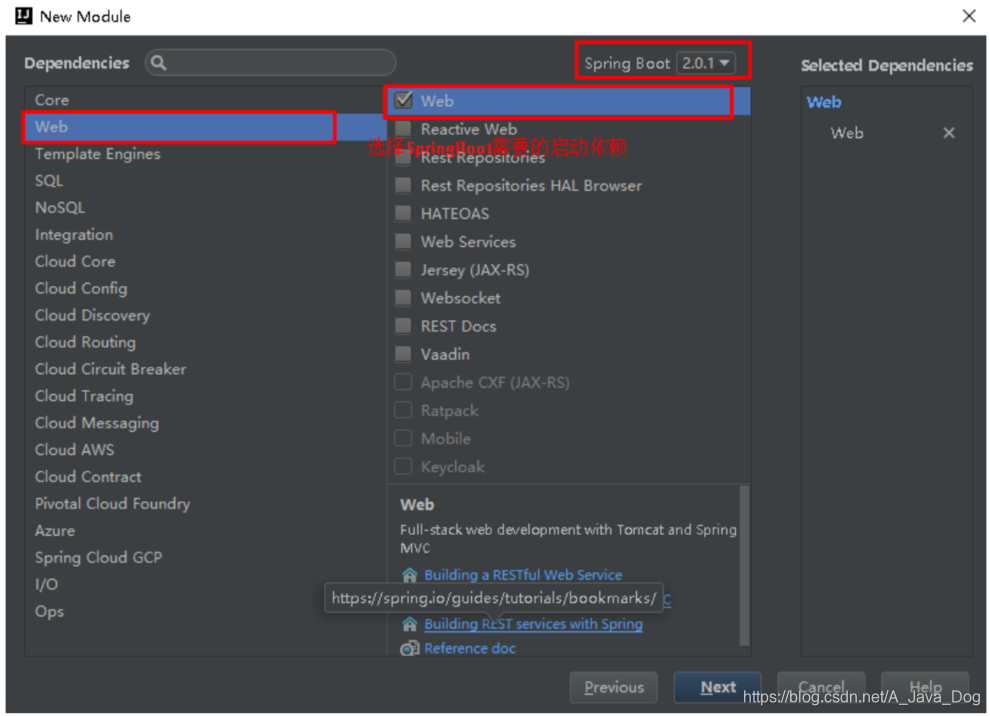This screenshot has width=990, height=716.
Task: Open the Reference doc link
Action: [470, 648]
